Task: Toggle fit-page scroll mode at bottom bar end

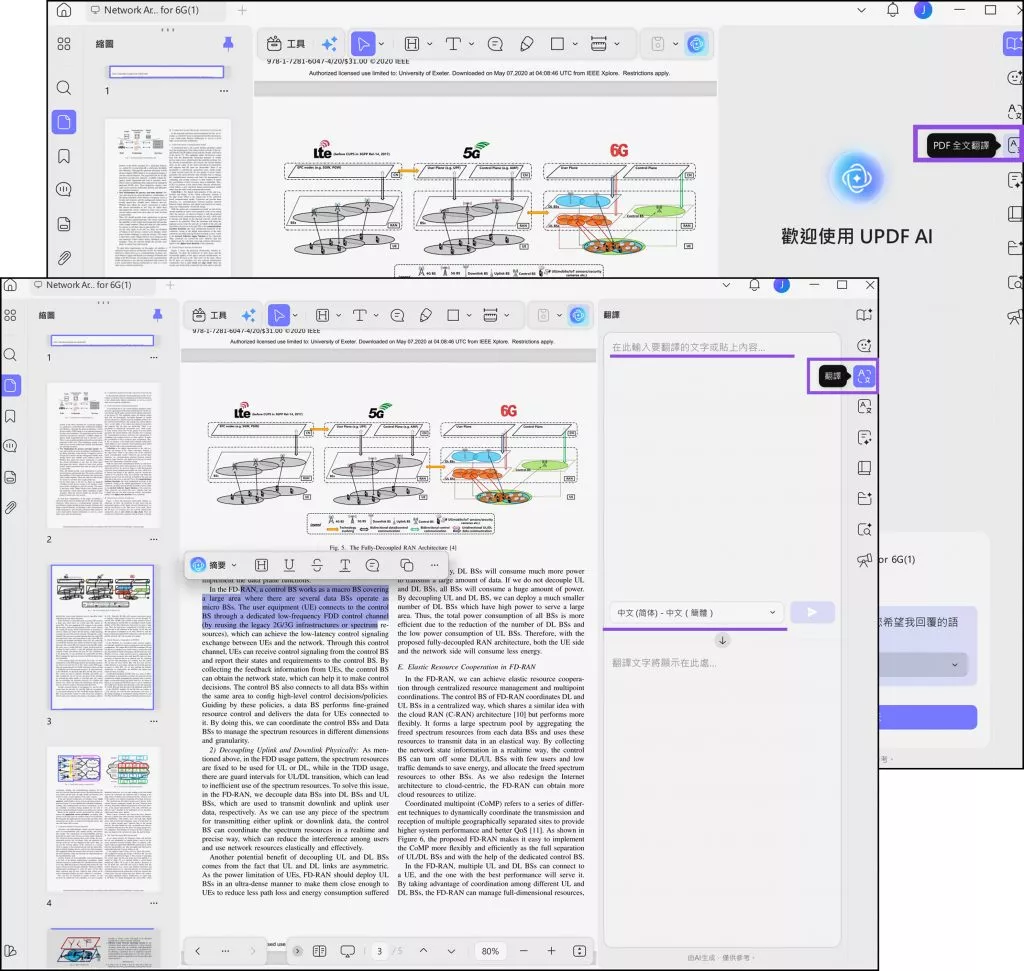Action: (579, 951)
